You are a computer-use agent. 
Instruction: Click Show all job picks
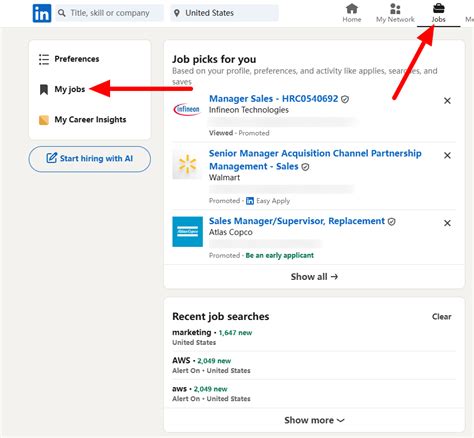[x=314, y=277]
